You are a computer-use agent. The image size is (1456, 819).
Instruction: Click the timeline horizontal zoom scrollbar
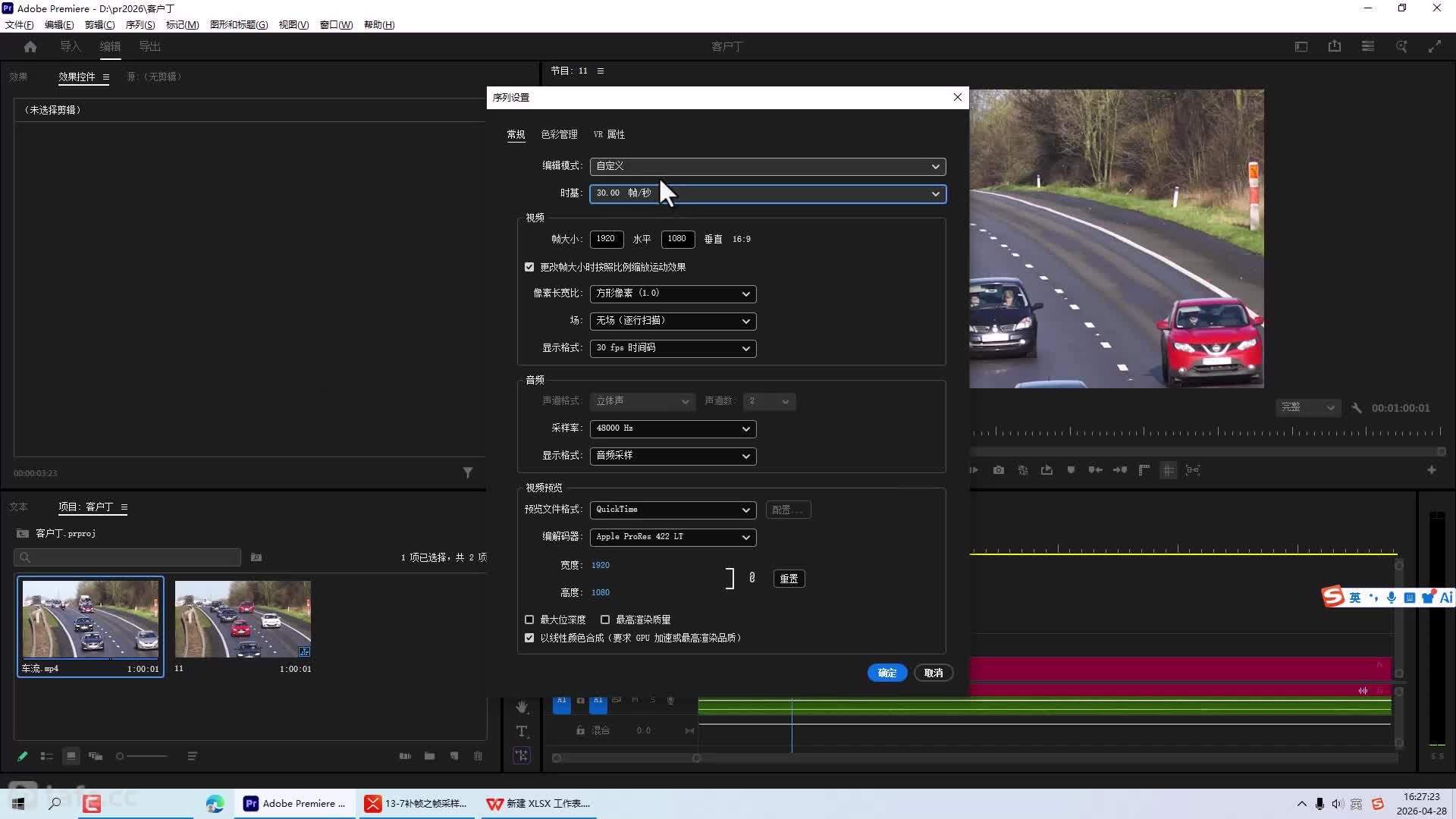[626, 758]
